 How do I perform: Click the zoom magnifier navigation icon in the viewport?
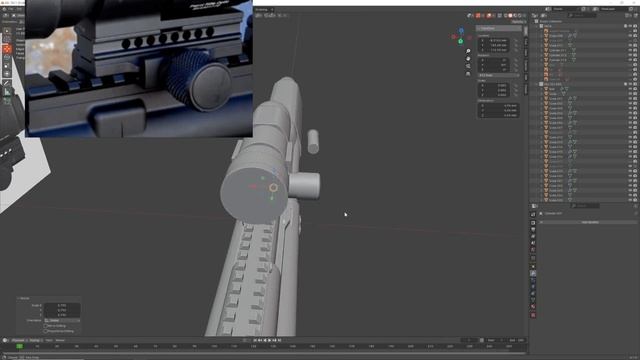point(468,51)
